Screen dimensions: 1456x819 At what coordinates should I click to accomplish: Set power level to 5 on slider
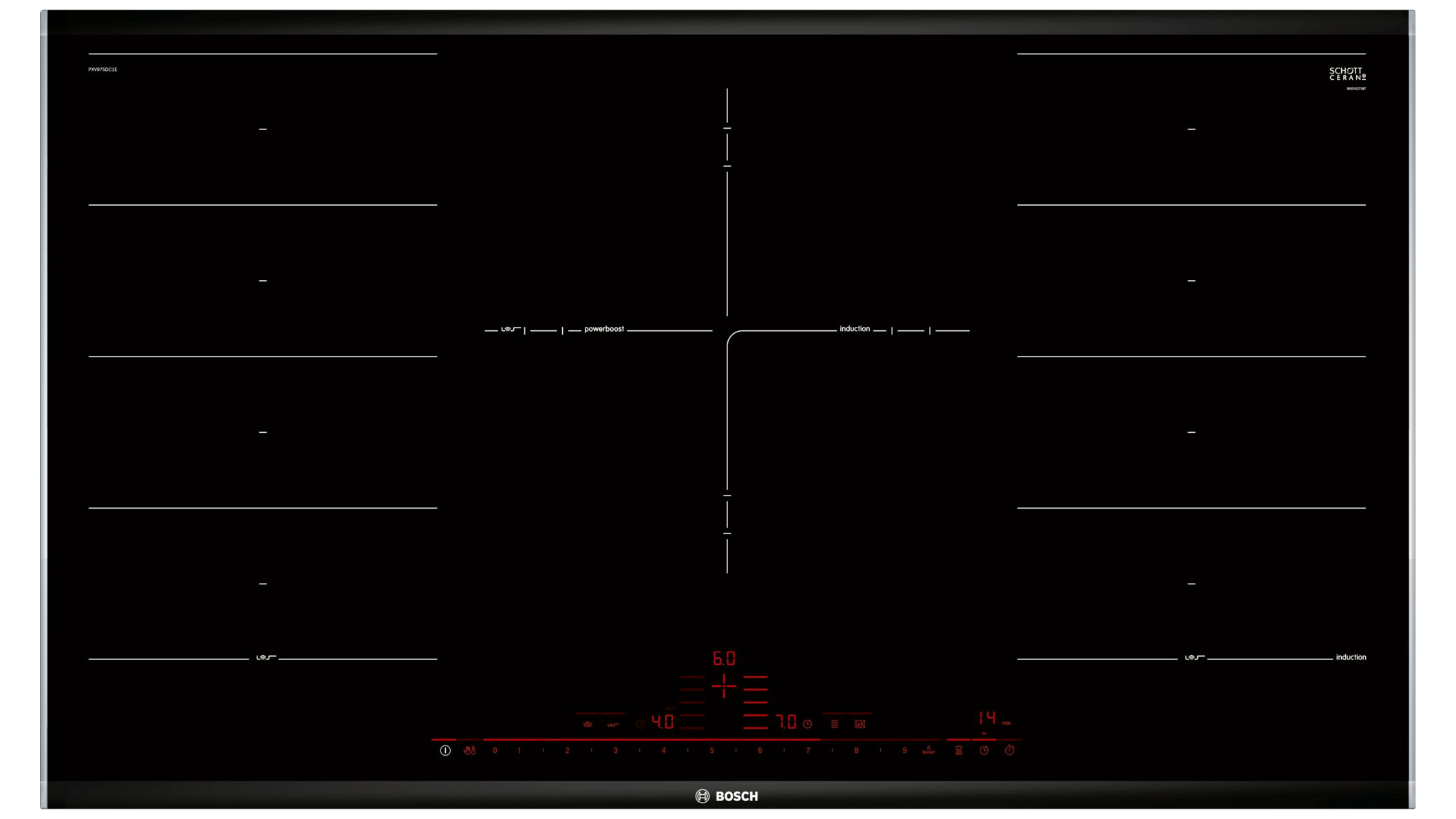point(711,750)
